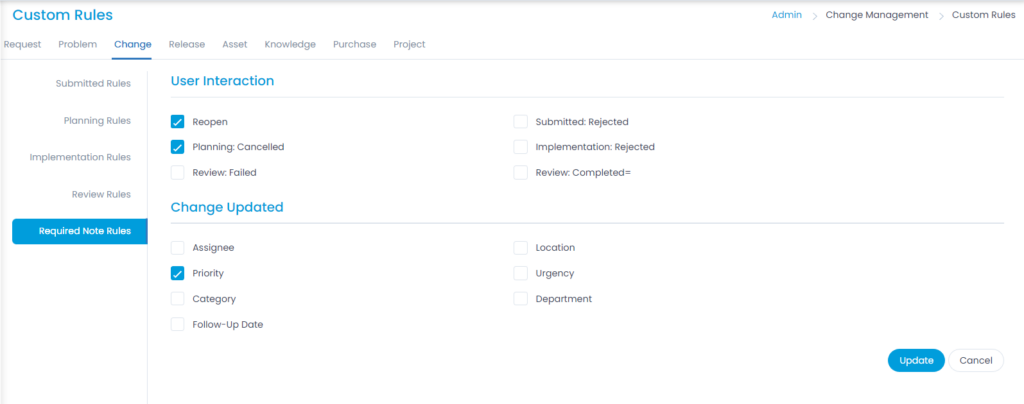Enable the Review: Completed checkbox
Image resolution: width=1024 pixels, height=404 pixels.
[x=520, y=172]
